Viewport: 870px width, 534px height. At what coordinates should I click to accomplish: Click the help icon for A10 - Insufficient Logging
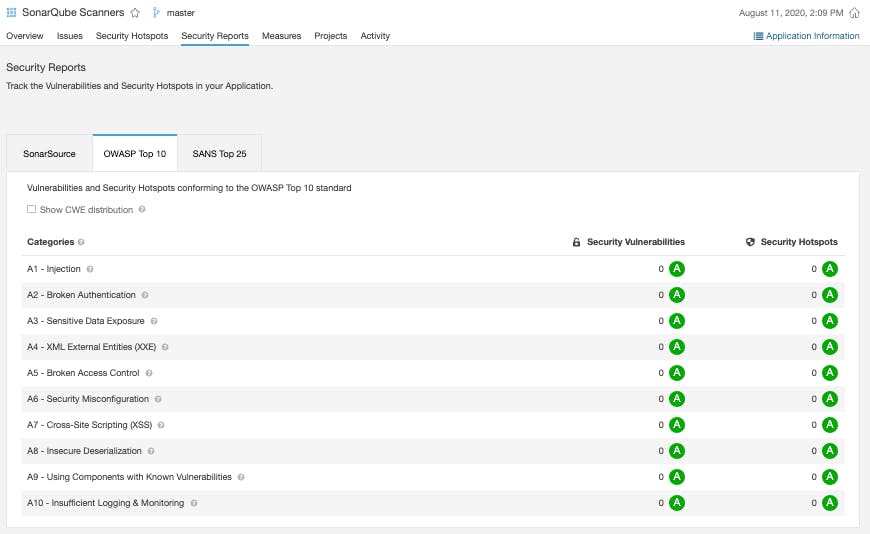coord(194,503)
